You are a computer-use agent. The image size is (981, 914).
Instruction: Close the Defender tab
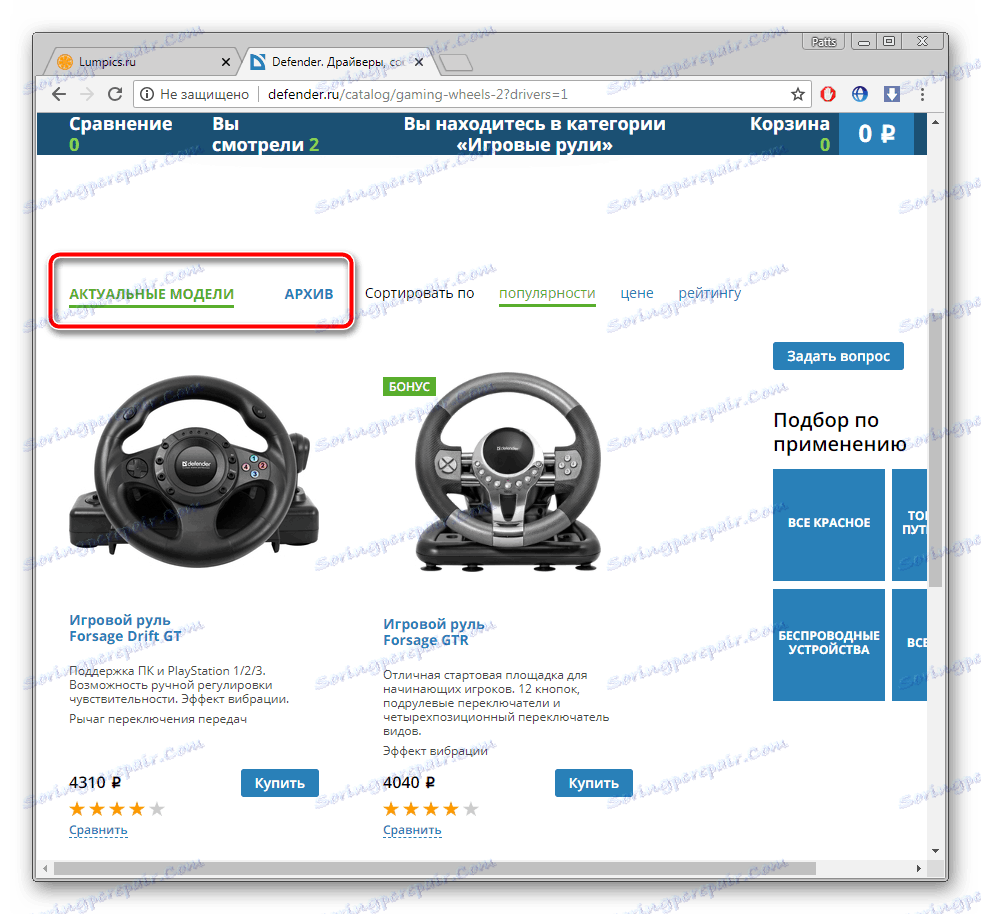pyautogui.click(x=419, y=62)
